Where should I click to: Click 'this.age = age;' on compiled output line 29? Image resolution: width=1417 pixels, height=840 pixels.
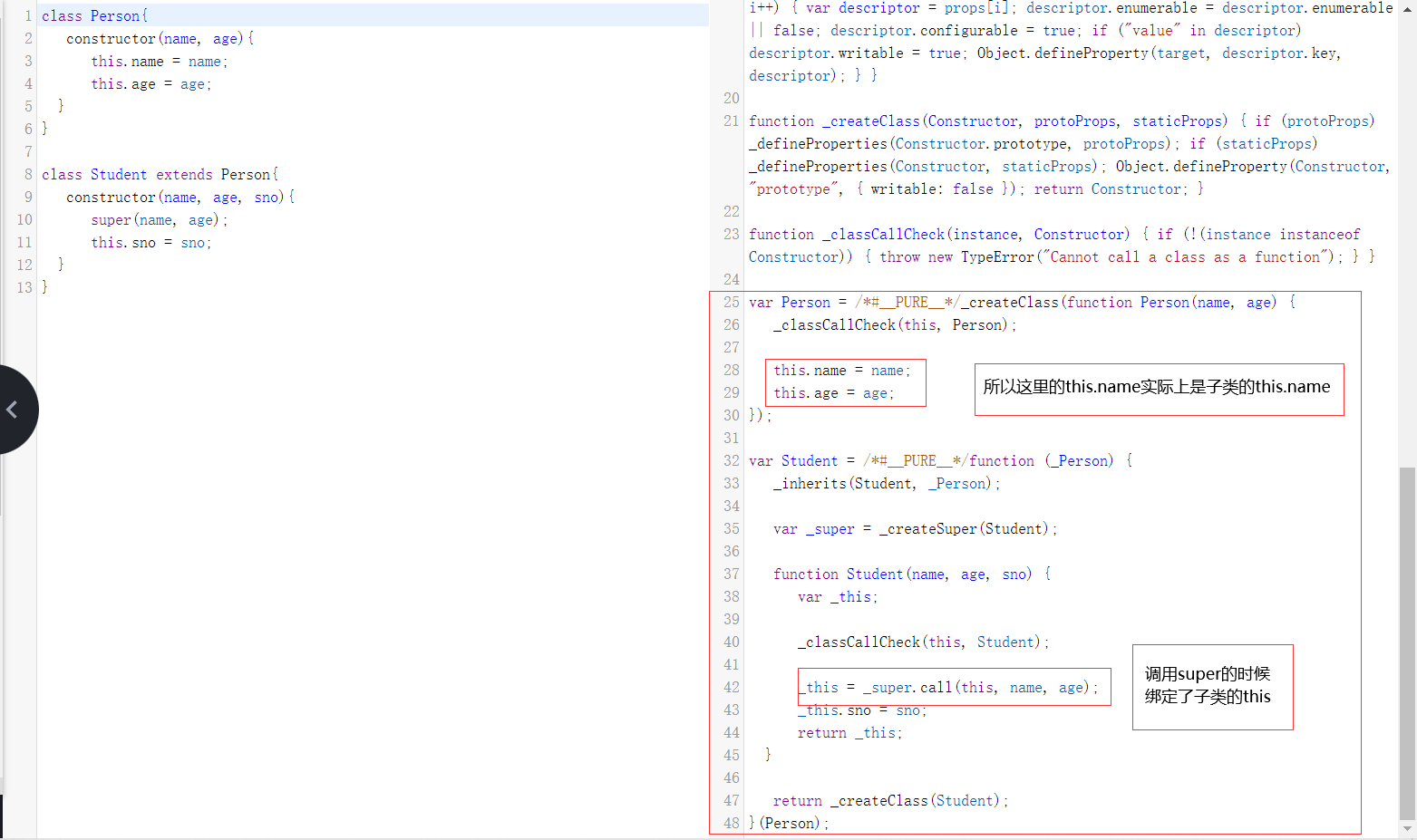(x=834, y=392)
